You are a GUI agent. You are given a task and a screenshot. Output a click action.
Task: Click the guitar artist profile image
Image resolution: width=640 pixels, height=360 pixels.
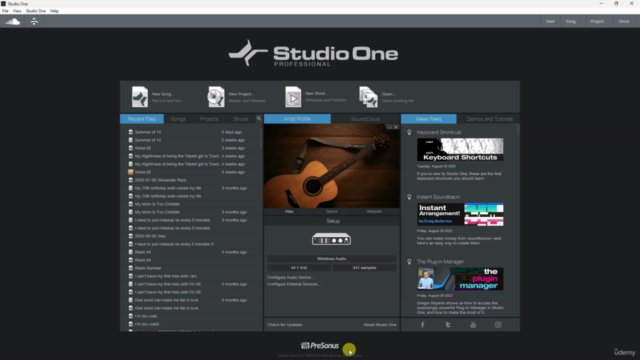coord(331,166)
